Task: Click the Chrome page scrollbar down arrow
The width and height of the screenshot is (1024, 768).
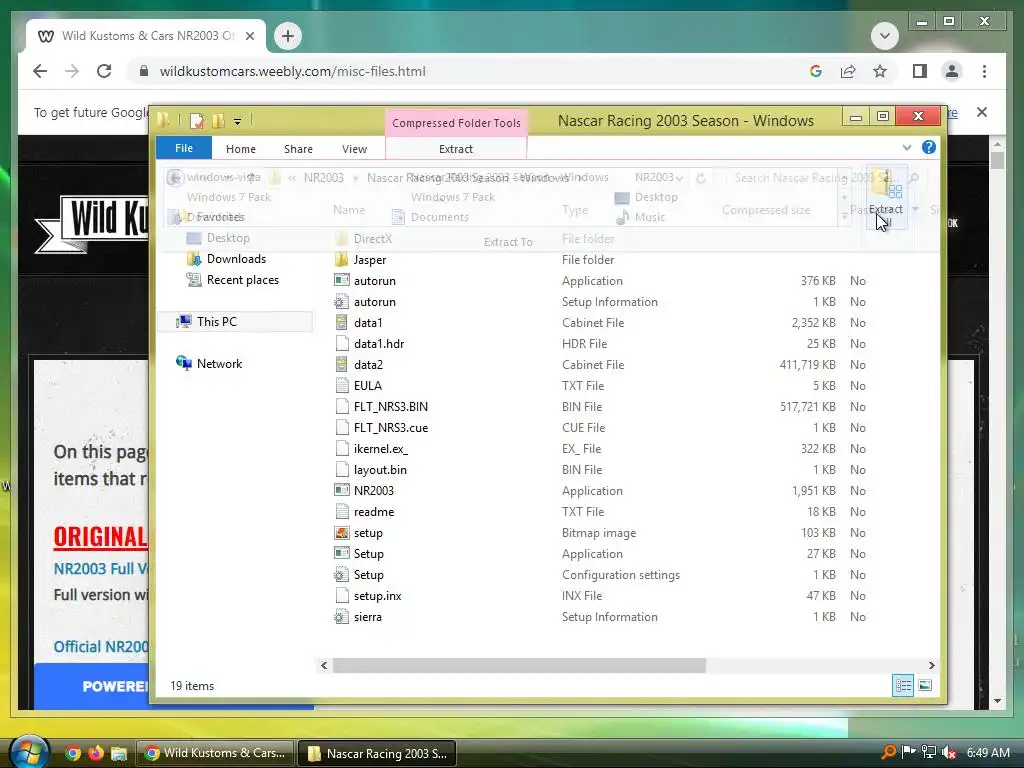Action: (x=997, y=701)
